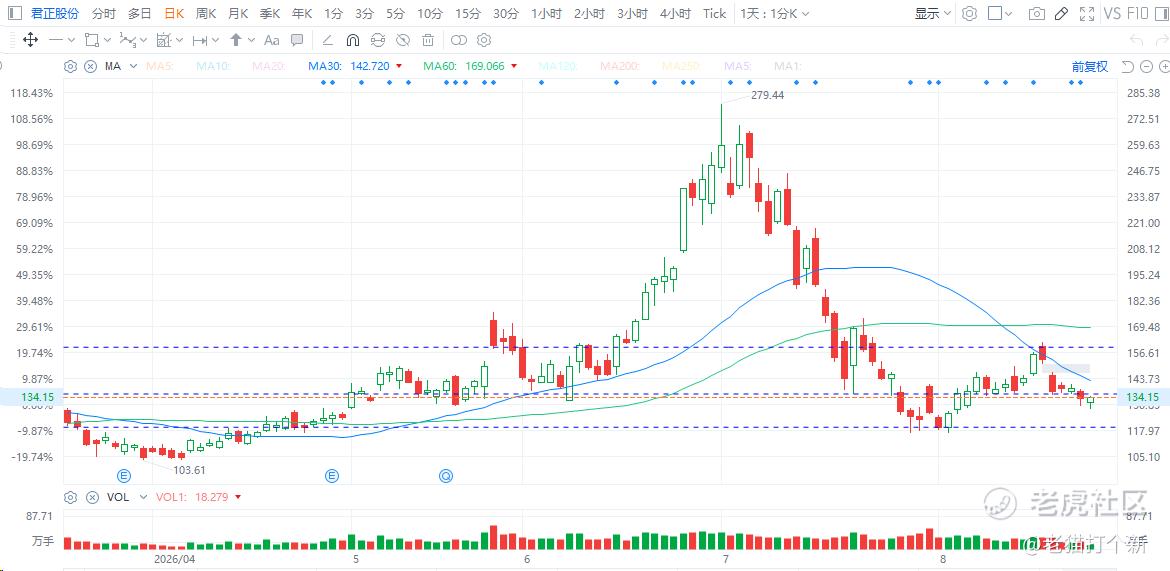
Task: Expand the arrow marker dropdown
Action: tap(251, 40)
